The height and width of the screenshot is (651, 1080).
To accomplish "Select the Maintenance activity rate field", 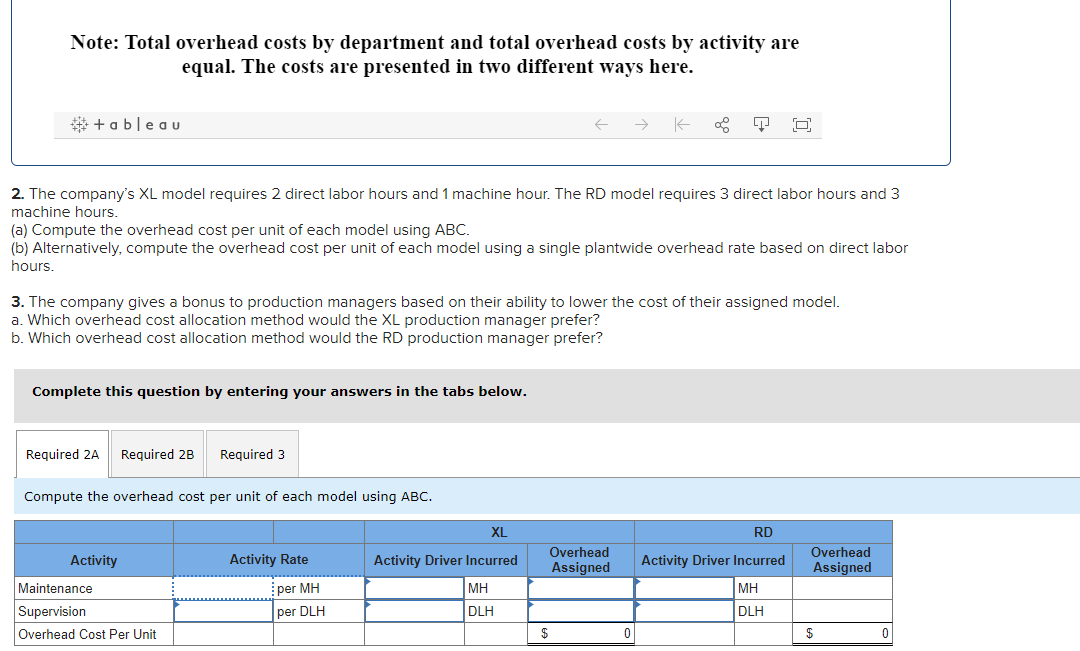I will point(223,588).
